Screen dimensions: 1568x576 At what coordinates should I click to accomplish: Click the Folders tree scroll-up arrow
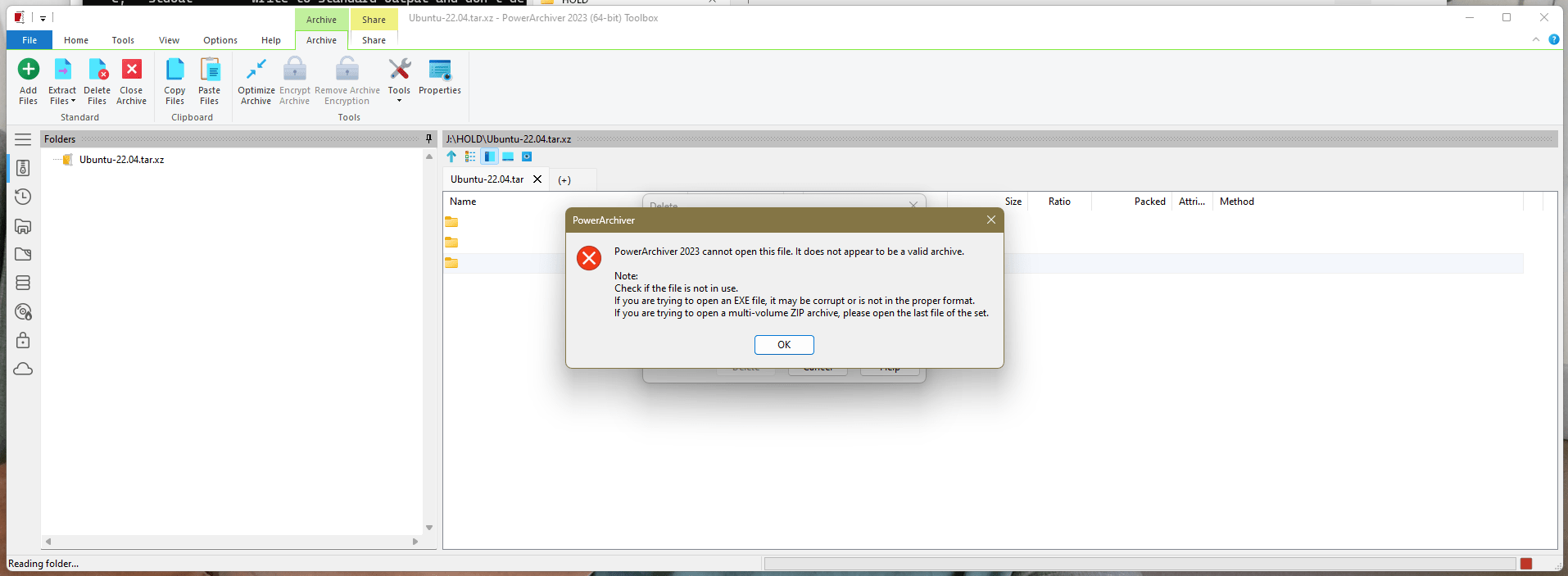pyautogui.click(x=428, y=156)
